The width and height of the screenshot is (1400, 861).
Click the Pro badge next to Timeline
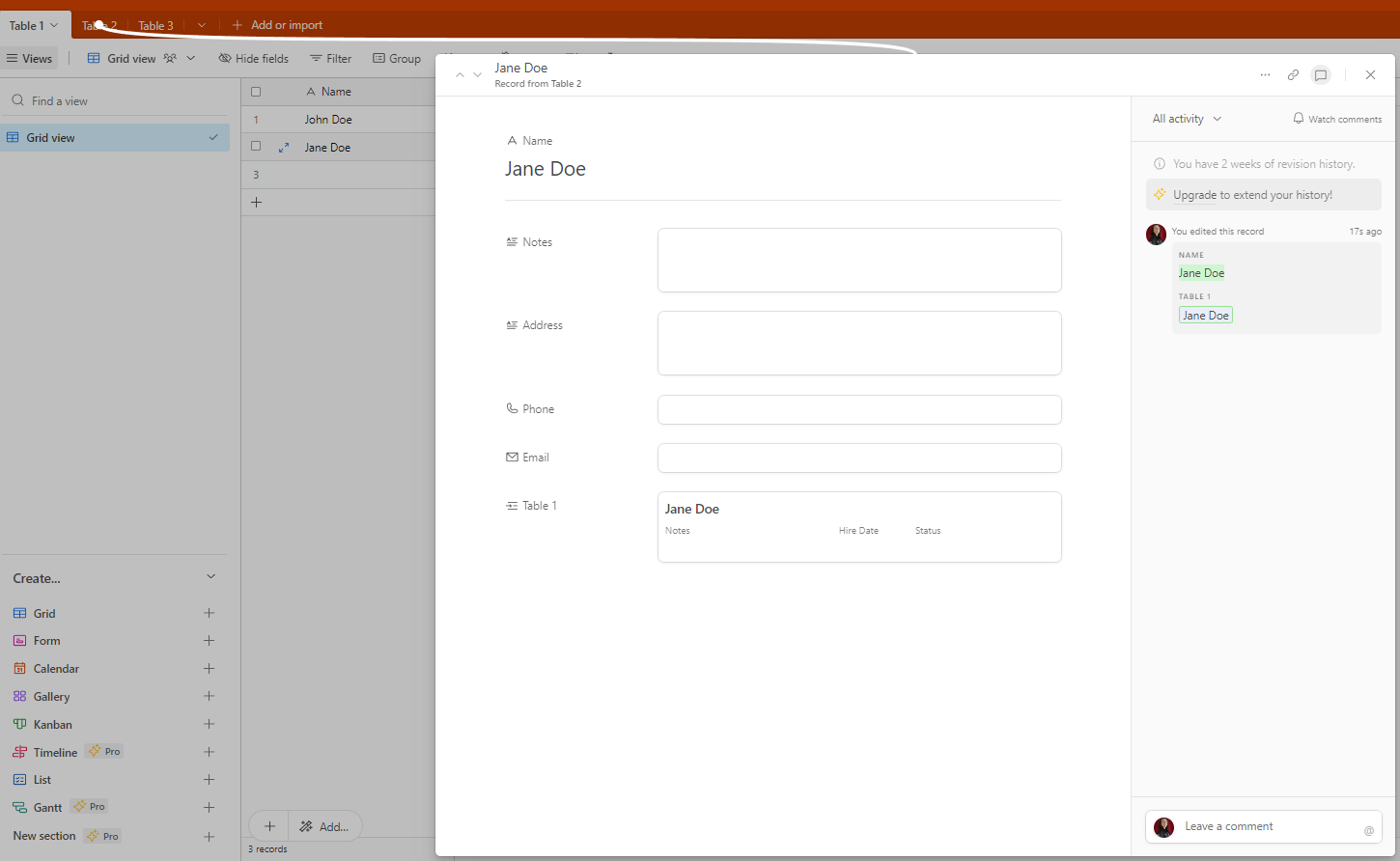[104, 752]
